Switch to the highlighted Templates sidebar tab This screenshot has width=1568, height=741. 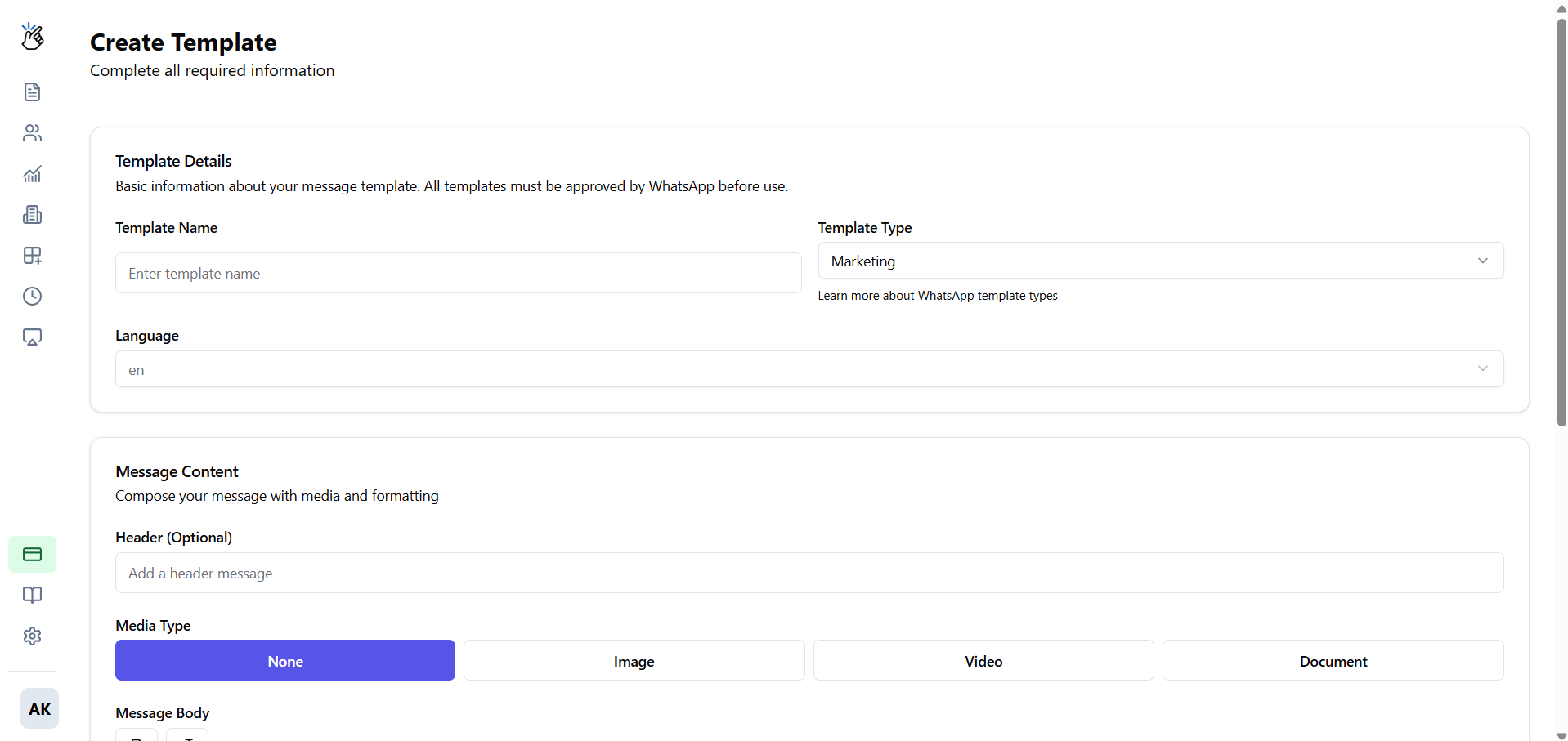(x=32, y=554)
